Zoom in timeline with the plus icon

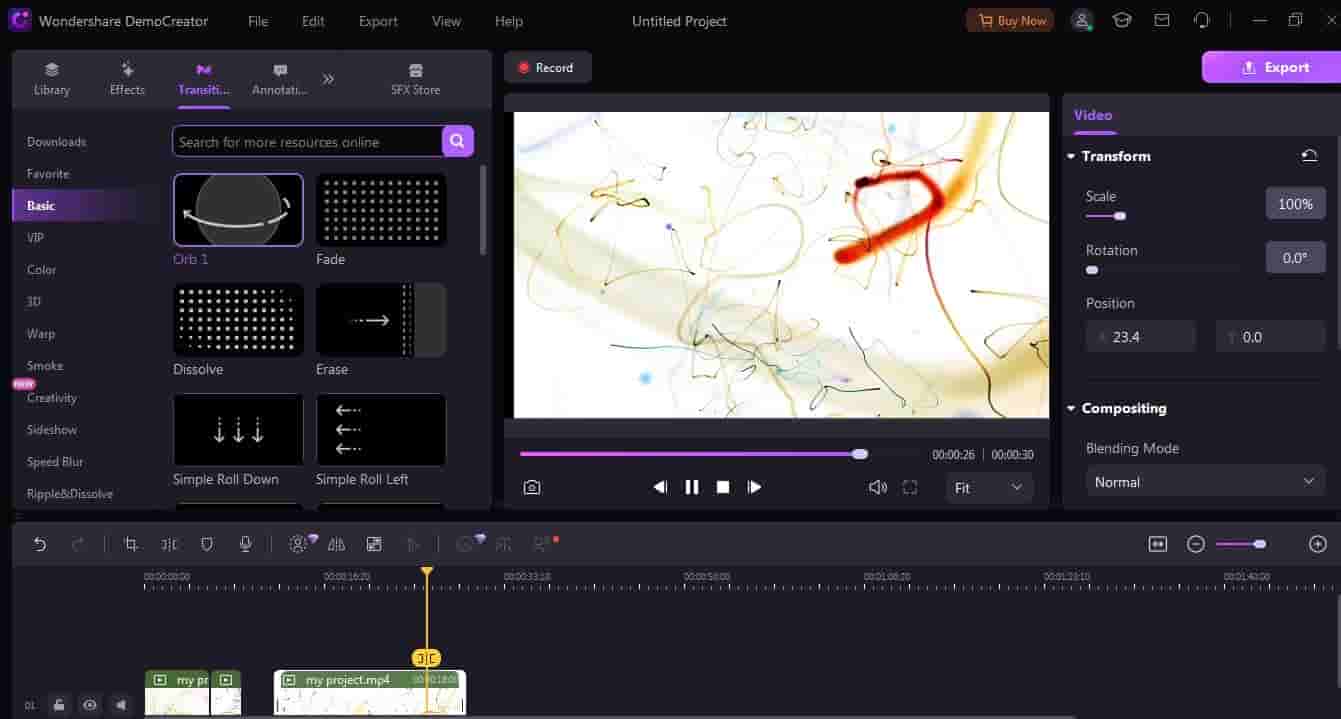[1317, 544]
